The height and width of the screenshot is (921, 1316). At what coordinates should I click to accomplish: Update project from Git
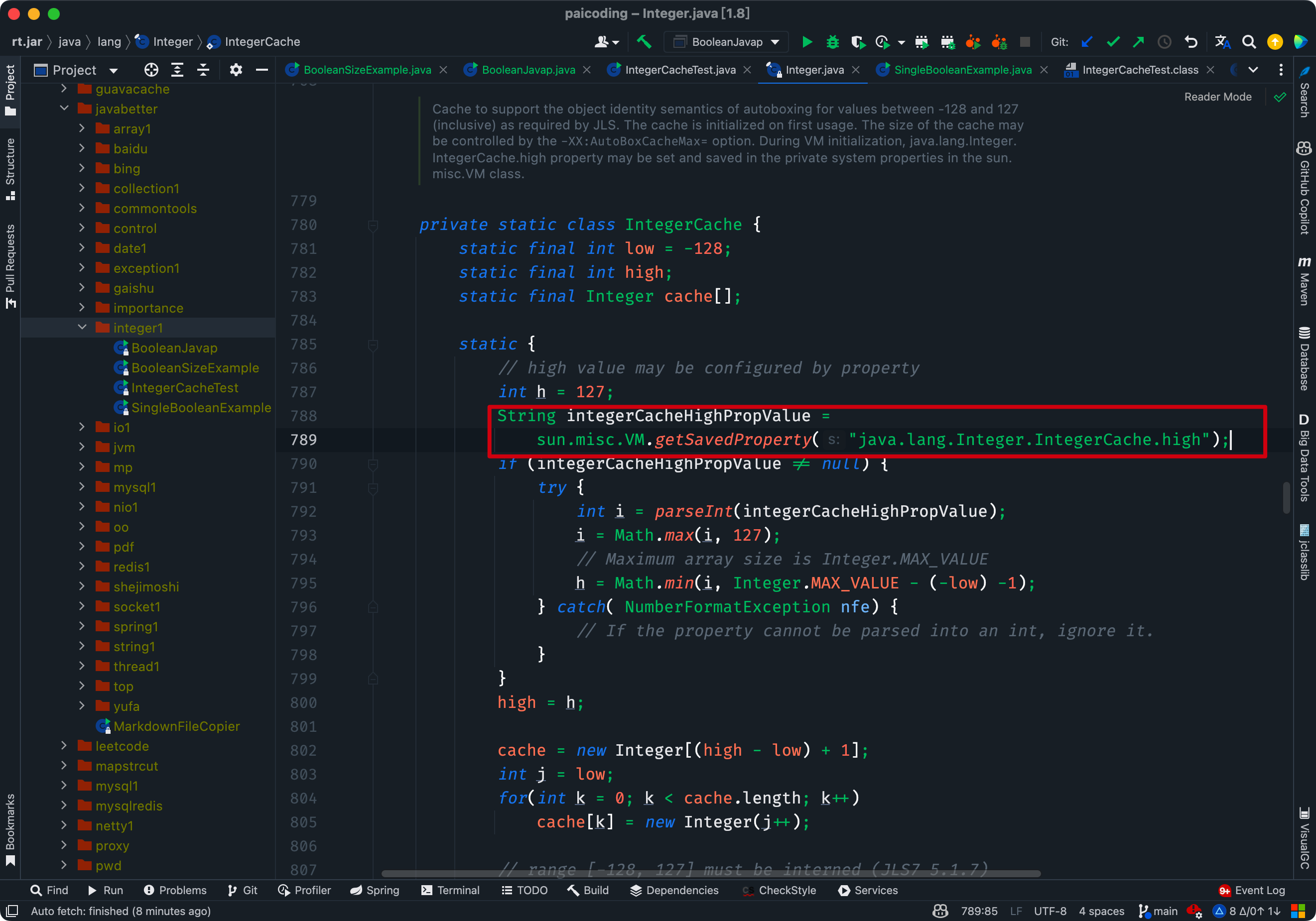[x=1087, y=42]
